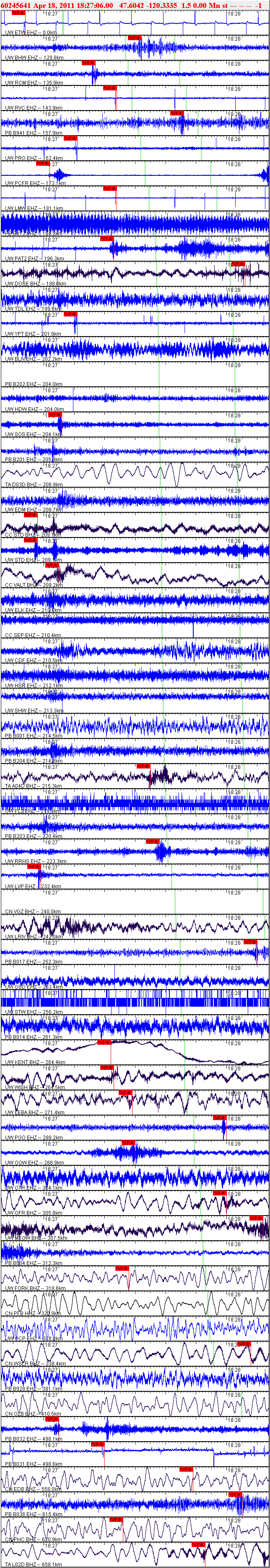The image size is (270, 1568).
Task: Click the label 'UW KENT BHZ -- 264.4km'
Action: coord(35,1062)
